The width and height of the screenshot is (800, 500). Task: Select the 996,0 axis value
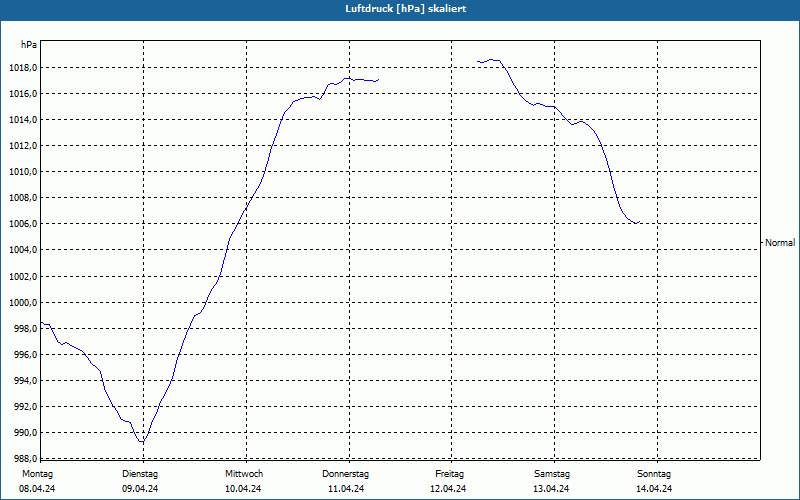[x=24, y=355]
